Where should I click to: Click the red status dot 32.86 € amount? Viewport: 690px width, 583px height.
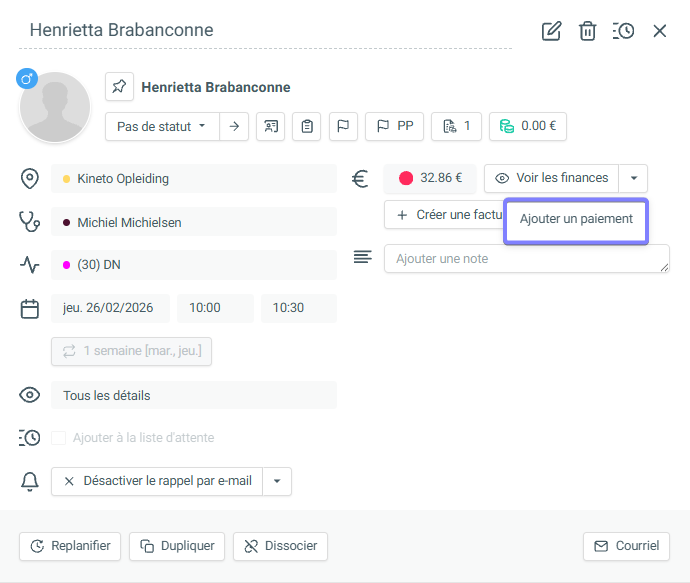[x=430, y=178]
